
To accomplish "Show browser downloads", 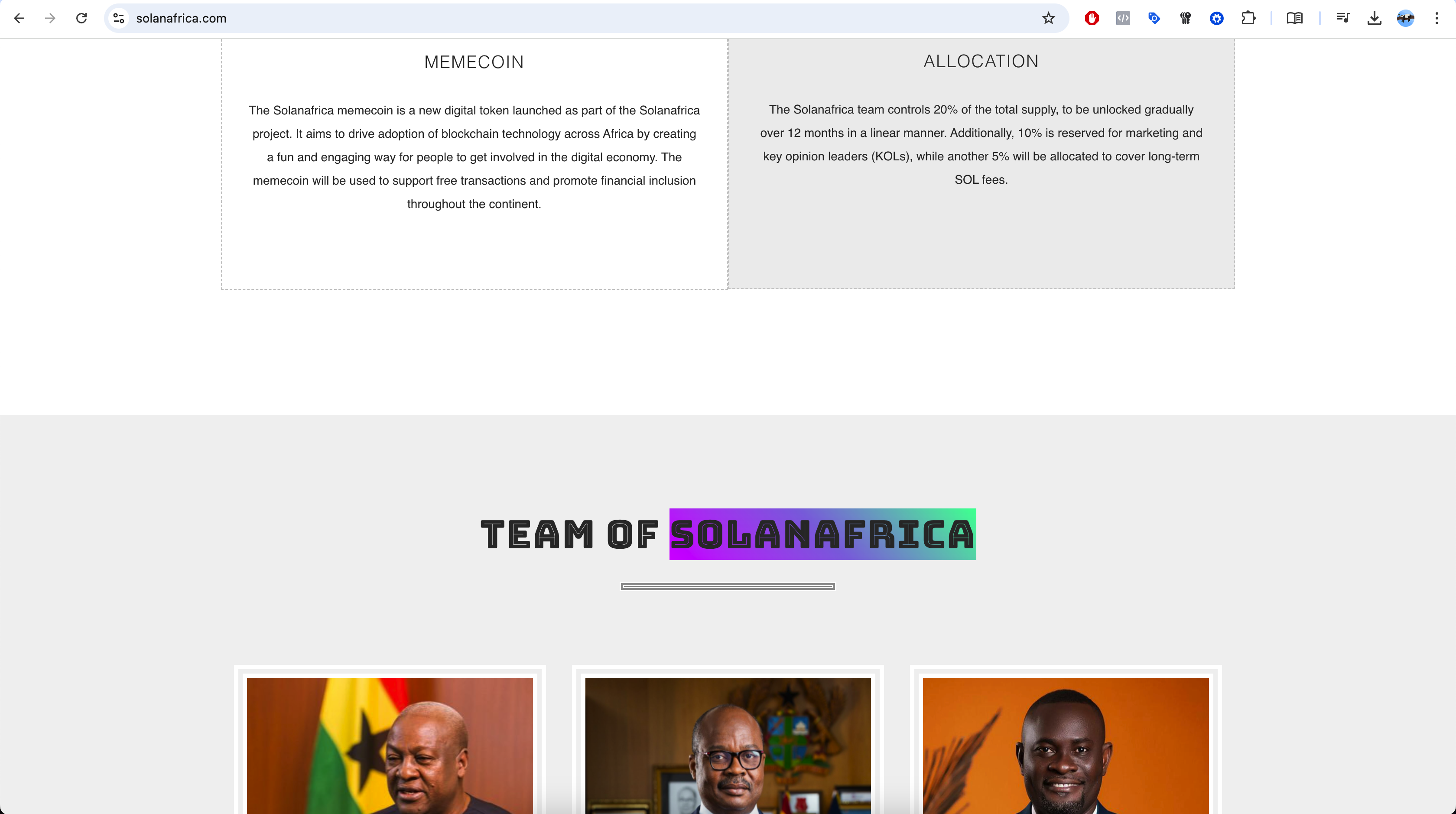I will 1375,18.
